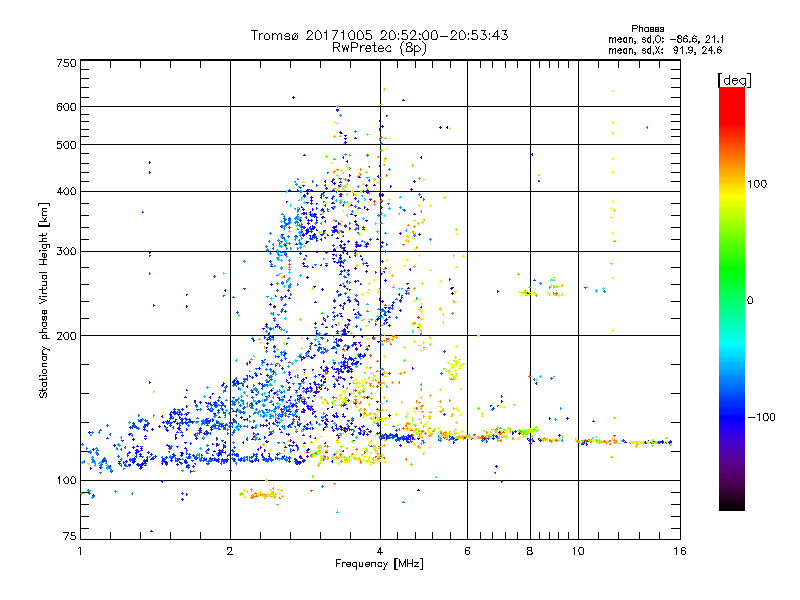Click the colorbar tick label '0'

coord(750,301)
